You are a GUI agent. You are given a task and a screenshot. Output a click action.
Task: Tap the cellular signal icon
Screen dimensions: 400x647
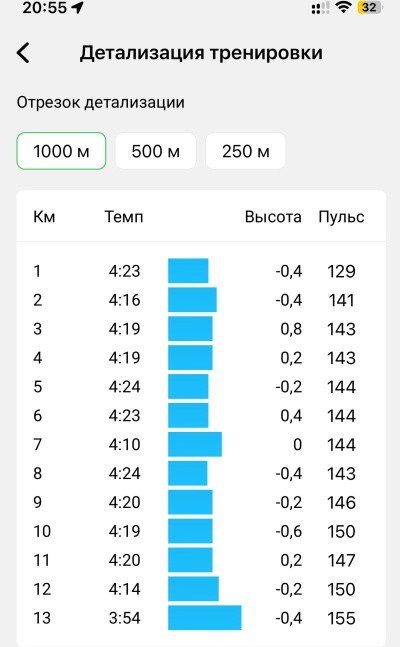click(320, 8)
